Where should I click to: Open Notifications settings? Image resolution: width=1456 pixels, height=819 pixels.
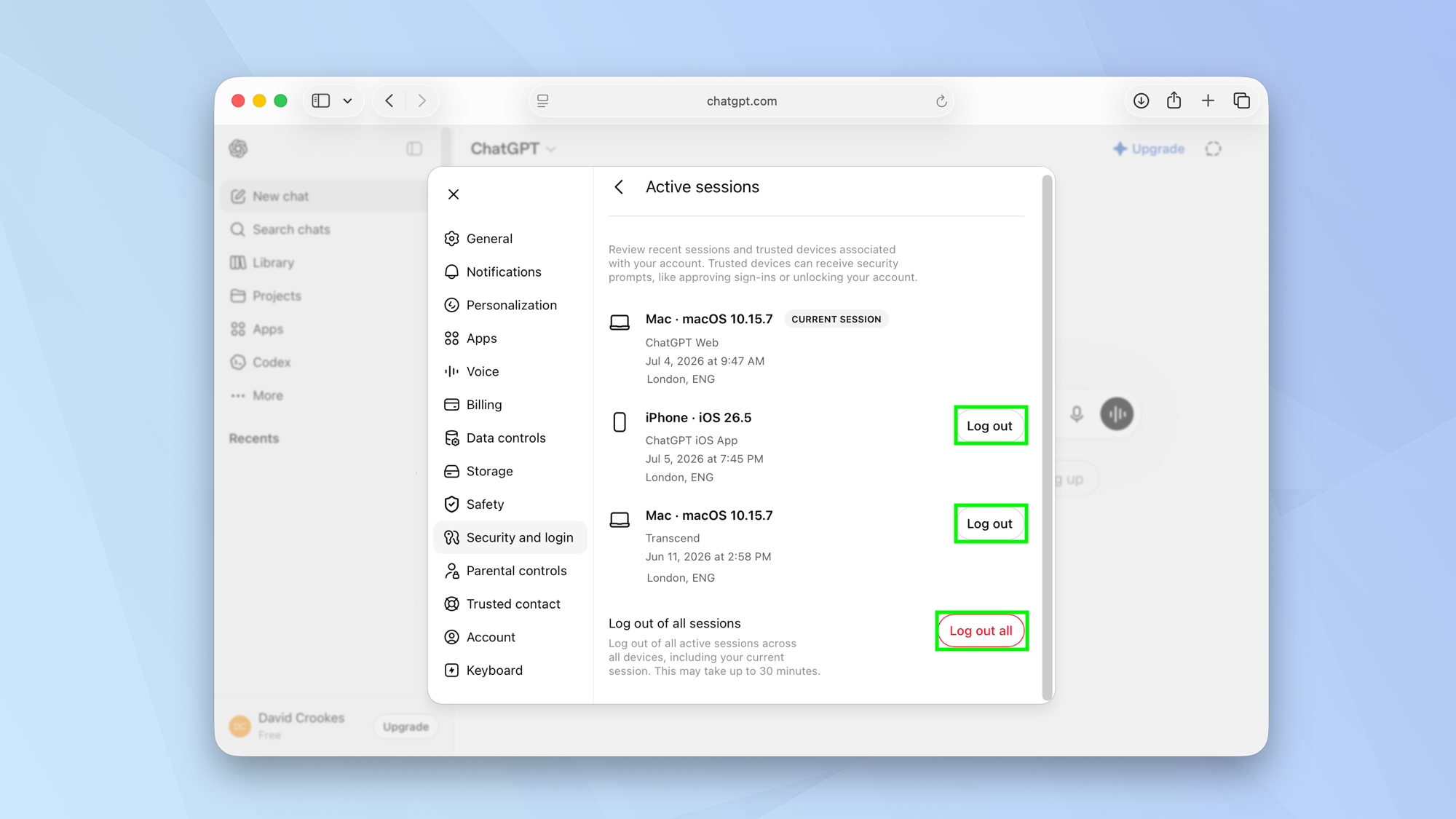click(x=510, y=272)
